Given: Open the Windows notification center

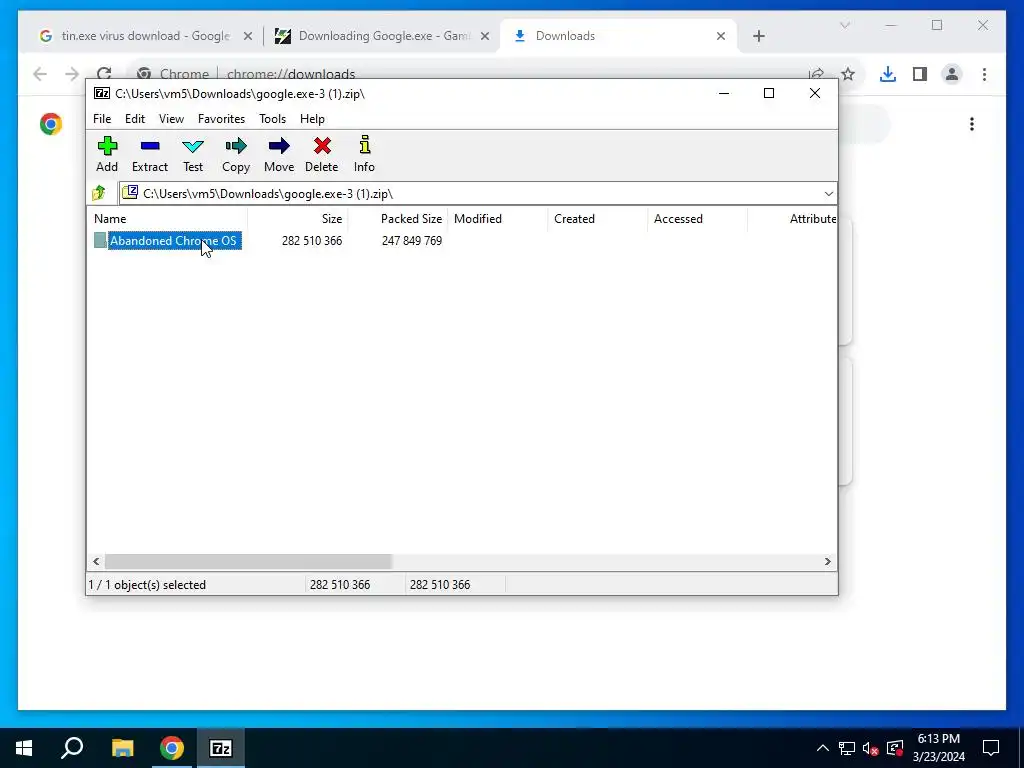Looking at the screenshot, I should point(991,748).
